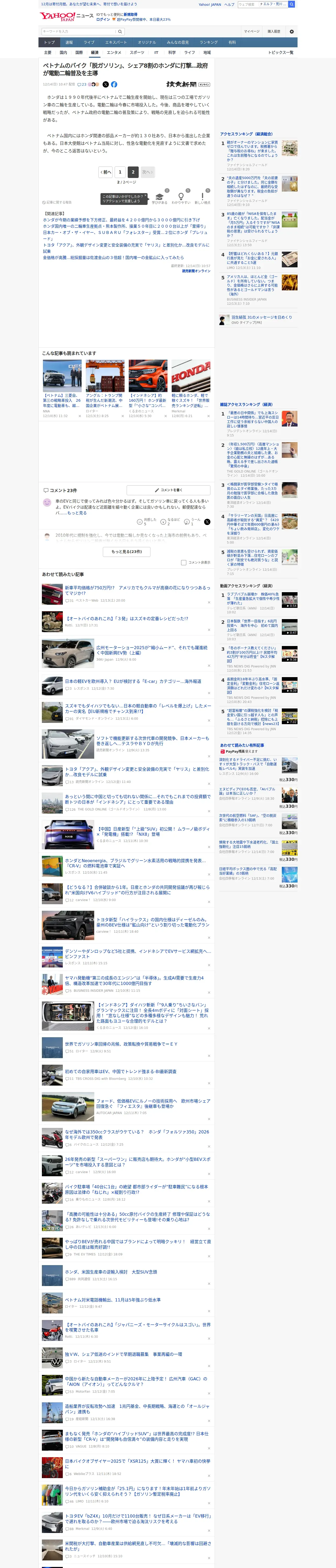This screenshot has height=1568, width=336.
Task: Click ログイン link
Action: click(x=103, y=20)
